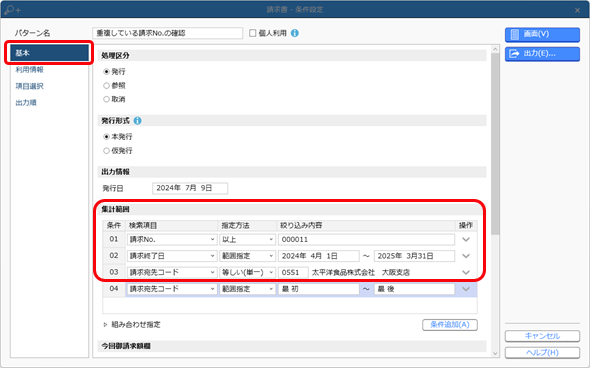Click the 今回御請求額欄 section header
Viewport: 590px width, 368px height.
point(292,346)
